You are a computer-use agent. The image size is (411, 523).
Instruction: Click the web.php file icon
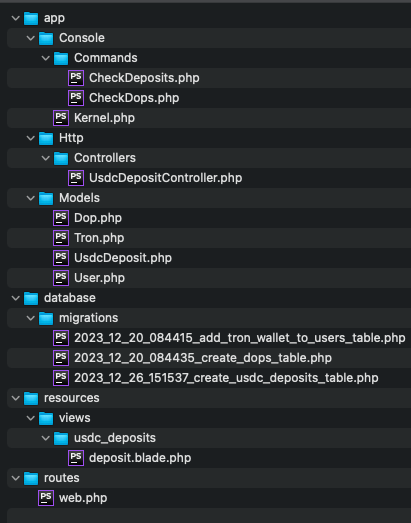[x=46, y=498]
